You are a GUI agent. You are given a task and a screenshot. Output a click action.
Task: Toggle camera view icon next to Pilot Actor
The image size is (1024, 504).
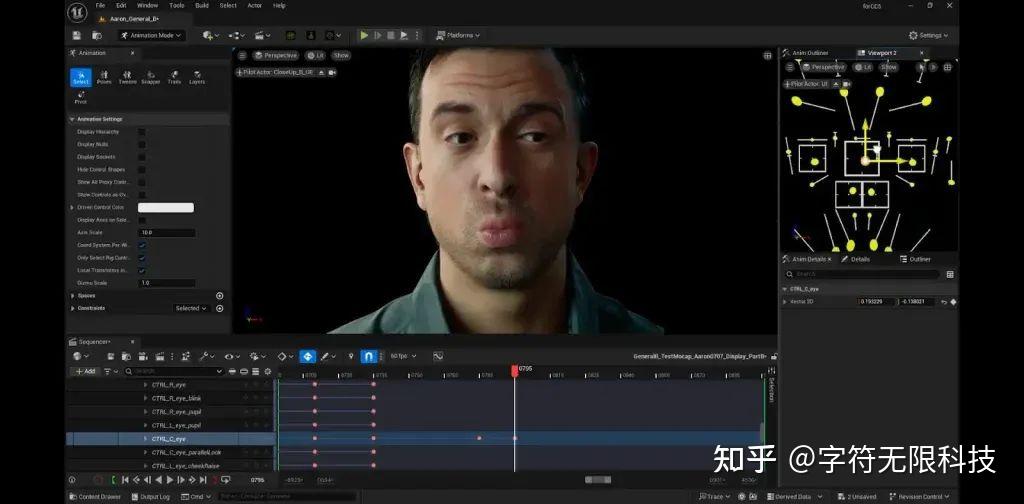coord(332,72)
